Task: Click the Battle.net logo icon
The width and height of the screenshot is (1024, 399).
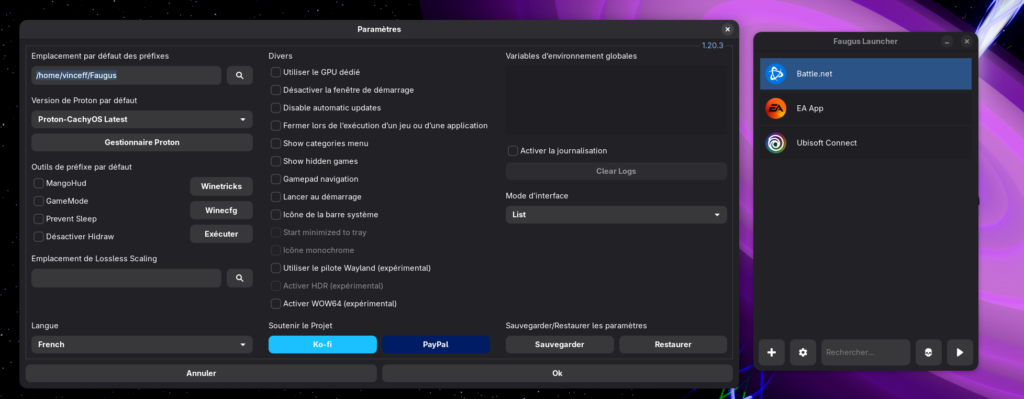Action: (x=776, y=74)
